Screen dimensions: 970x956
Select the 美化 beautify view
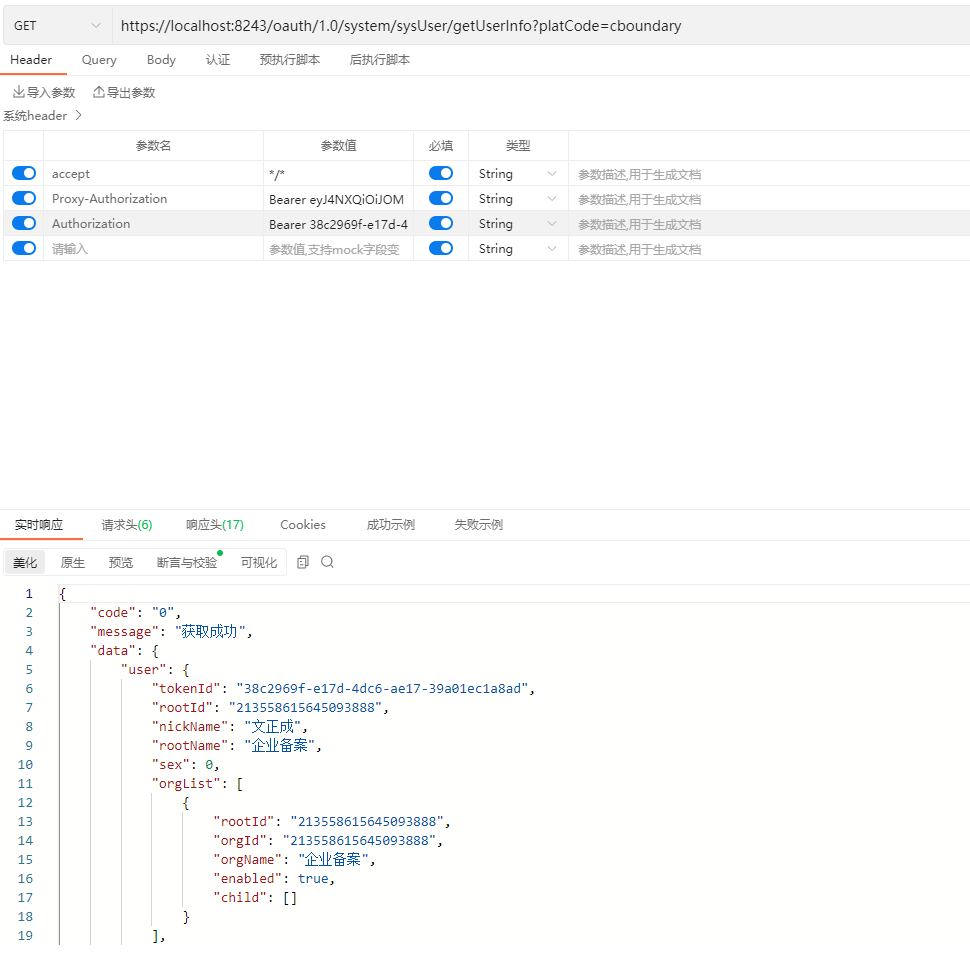click(x=25, y=562)
